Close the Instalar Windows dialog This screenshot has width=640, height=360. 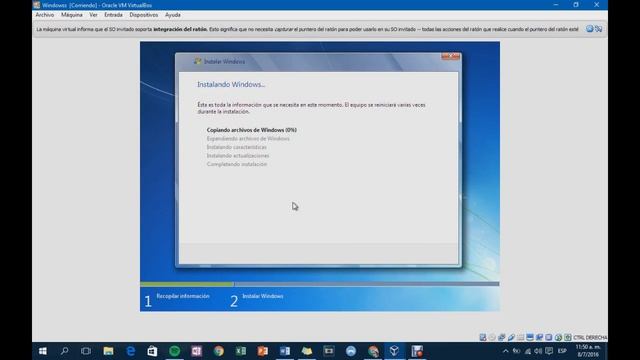(x=451, y=57)
